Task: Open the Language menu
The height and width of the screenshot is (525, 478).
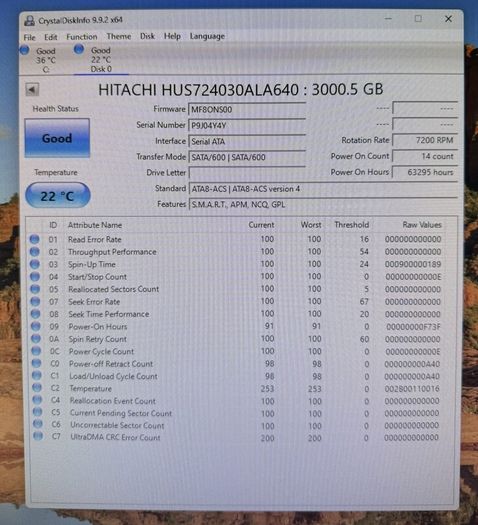Action: point(207,36)
